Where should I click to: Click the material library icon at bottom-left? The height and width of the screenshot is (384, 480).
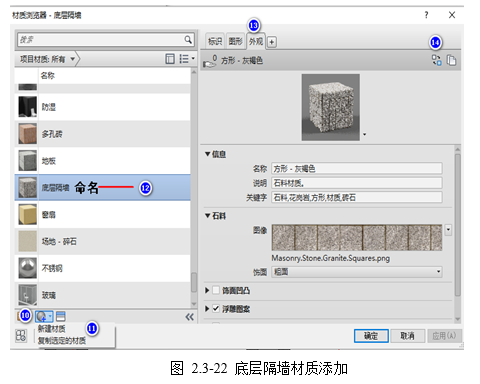pos(18,316)
